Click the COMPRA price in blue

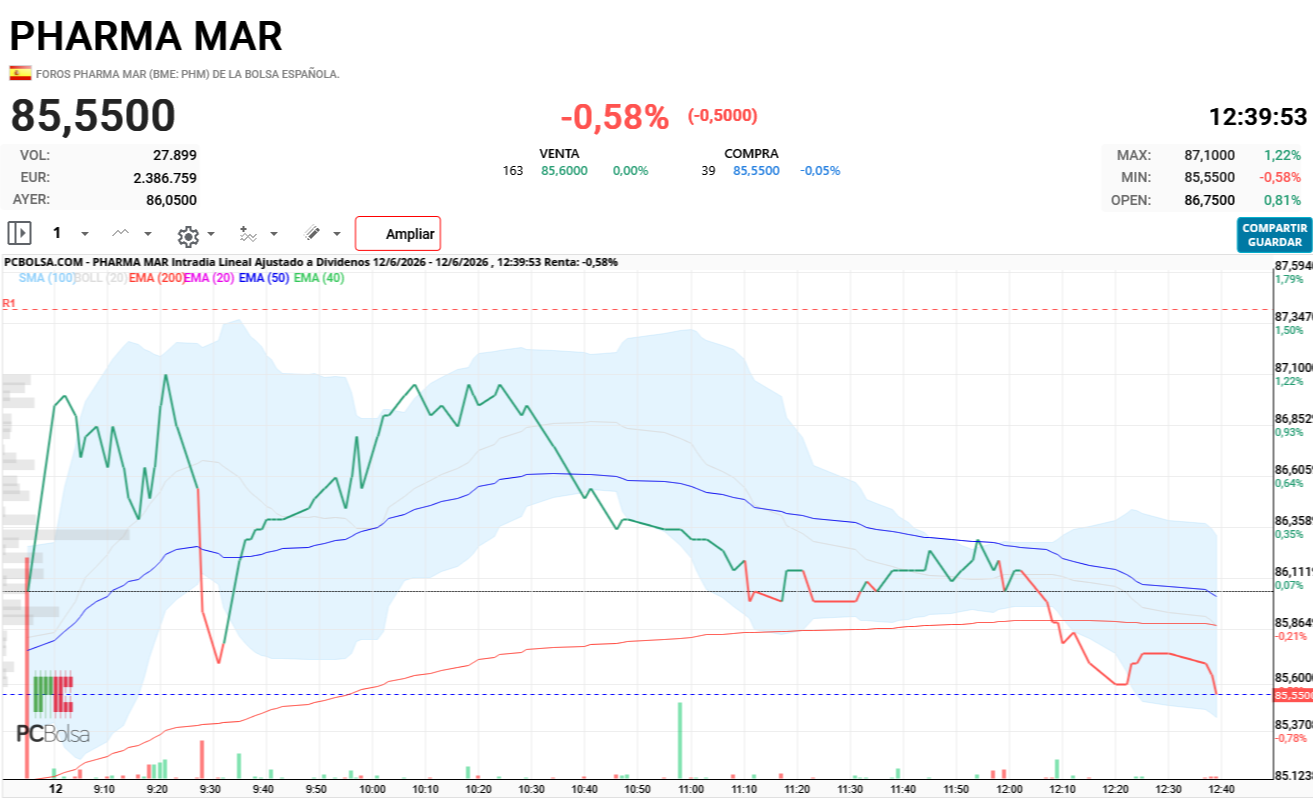(757, 171)
